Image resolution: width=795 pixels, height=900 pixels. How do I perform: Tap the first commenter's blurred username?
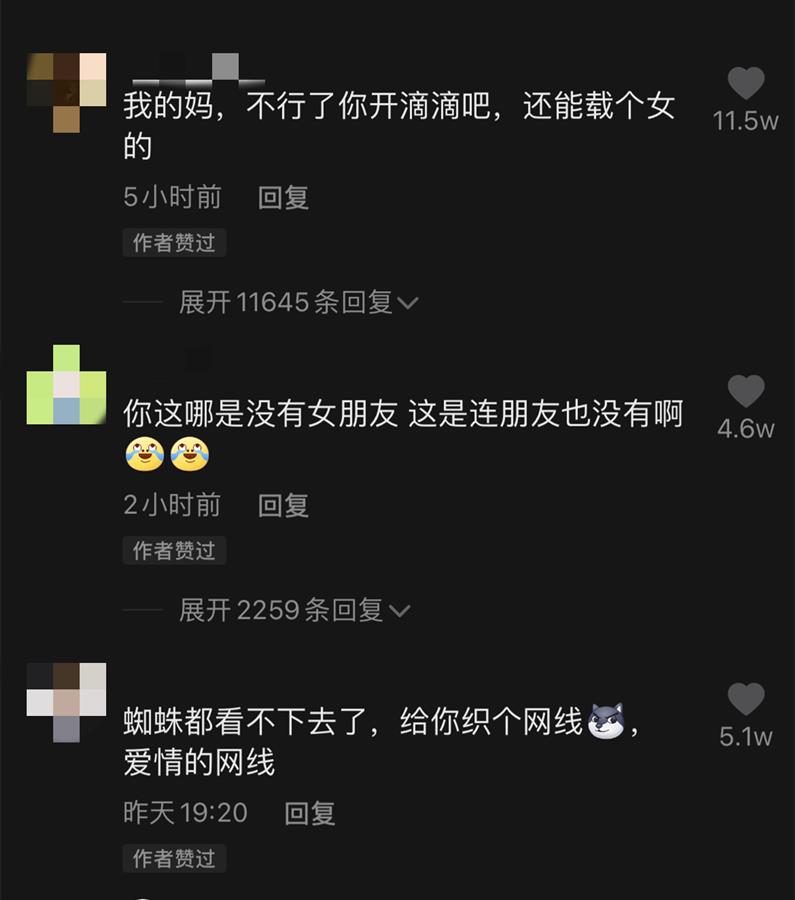pyautogui.click(x=199, y=69)
